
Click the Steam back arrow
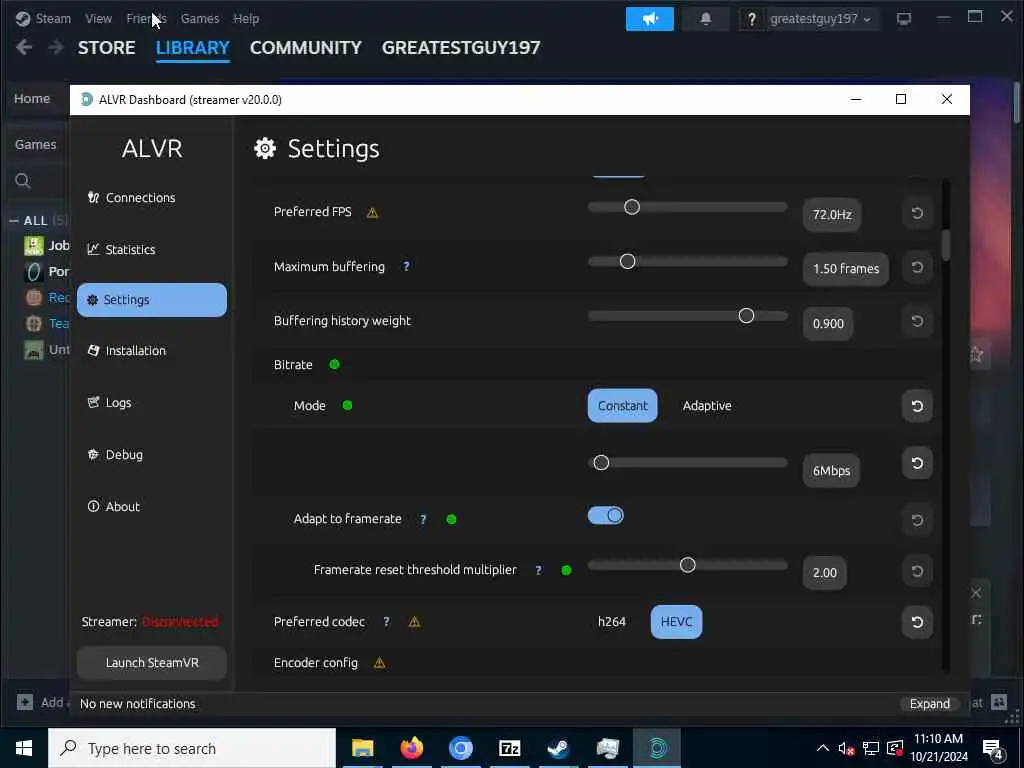(24, 47)
